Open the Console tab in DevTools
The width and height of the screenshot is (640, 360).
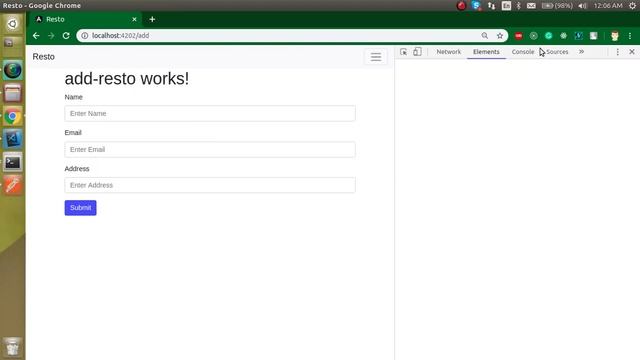pyautogui.click(x=523, y=52)
